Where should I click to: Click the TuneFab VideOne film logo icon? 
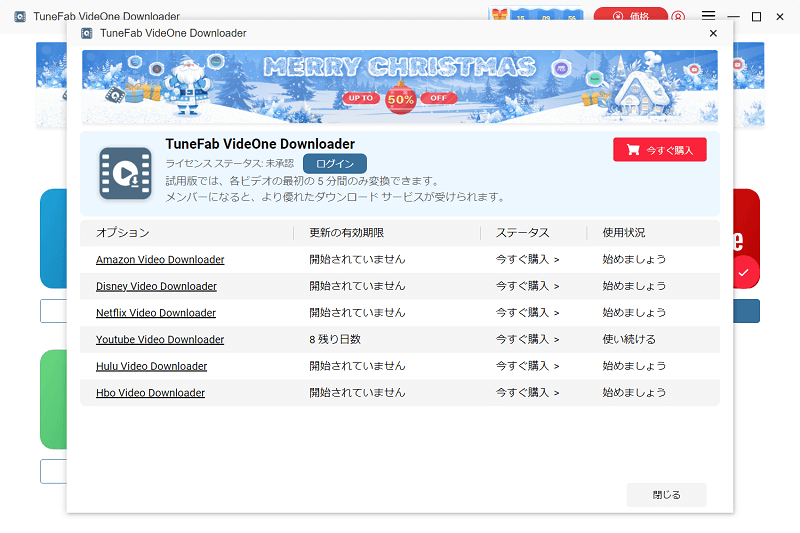tap(126, 173)
